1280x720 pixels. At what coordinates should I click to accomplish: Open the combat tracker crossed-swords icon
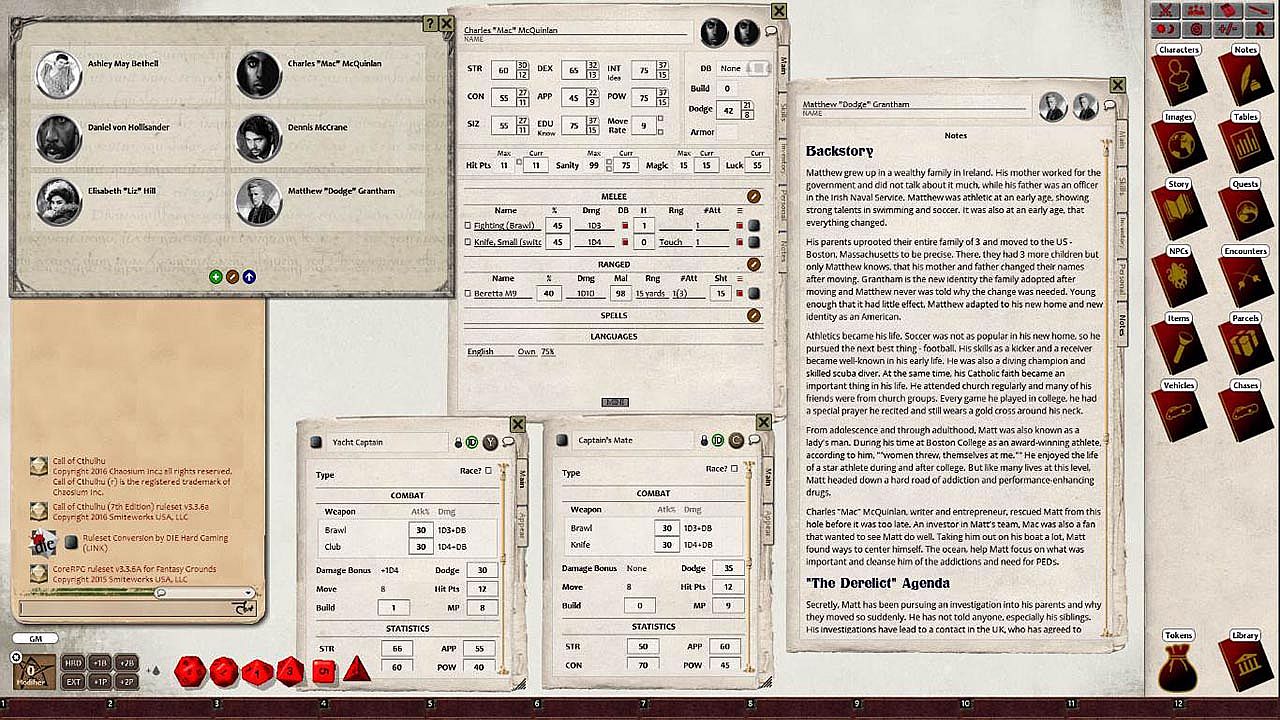1165,11
